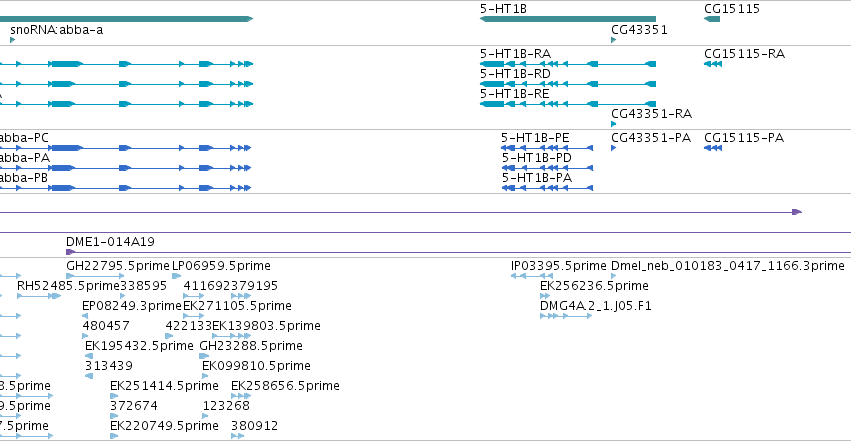
Task: Click the CG15115-PA protein arrows
Action: 713,148
